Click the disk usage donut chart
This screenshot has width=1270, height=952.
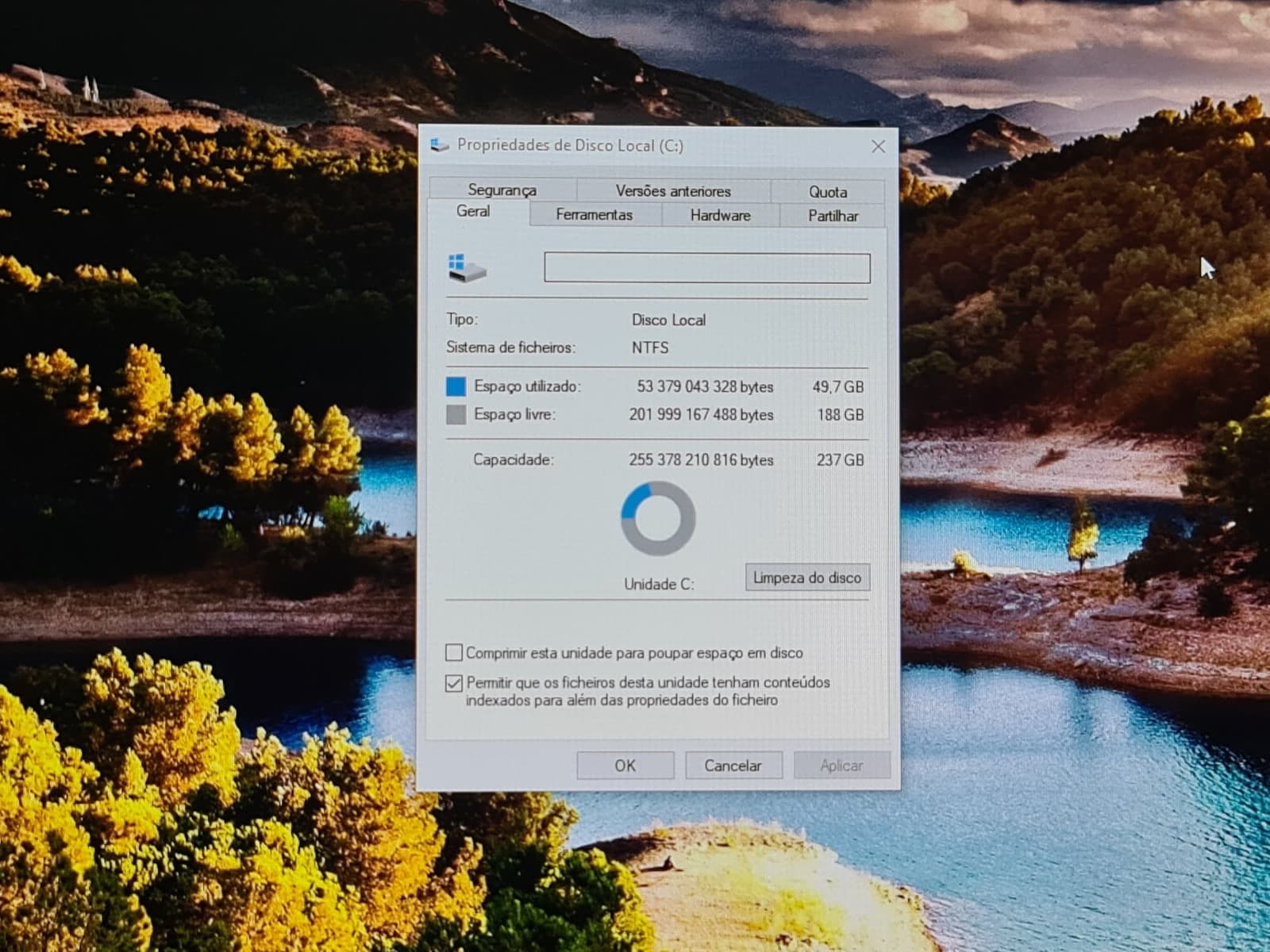658,519
